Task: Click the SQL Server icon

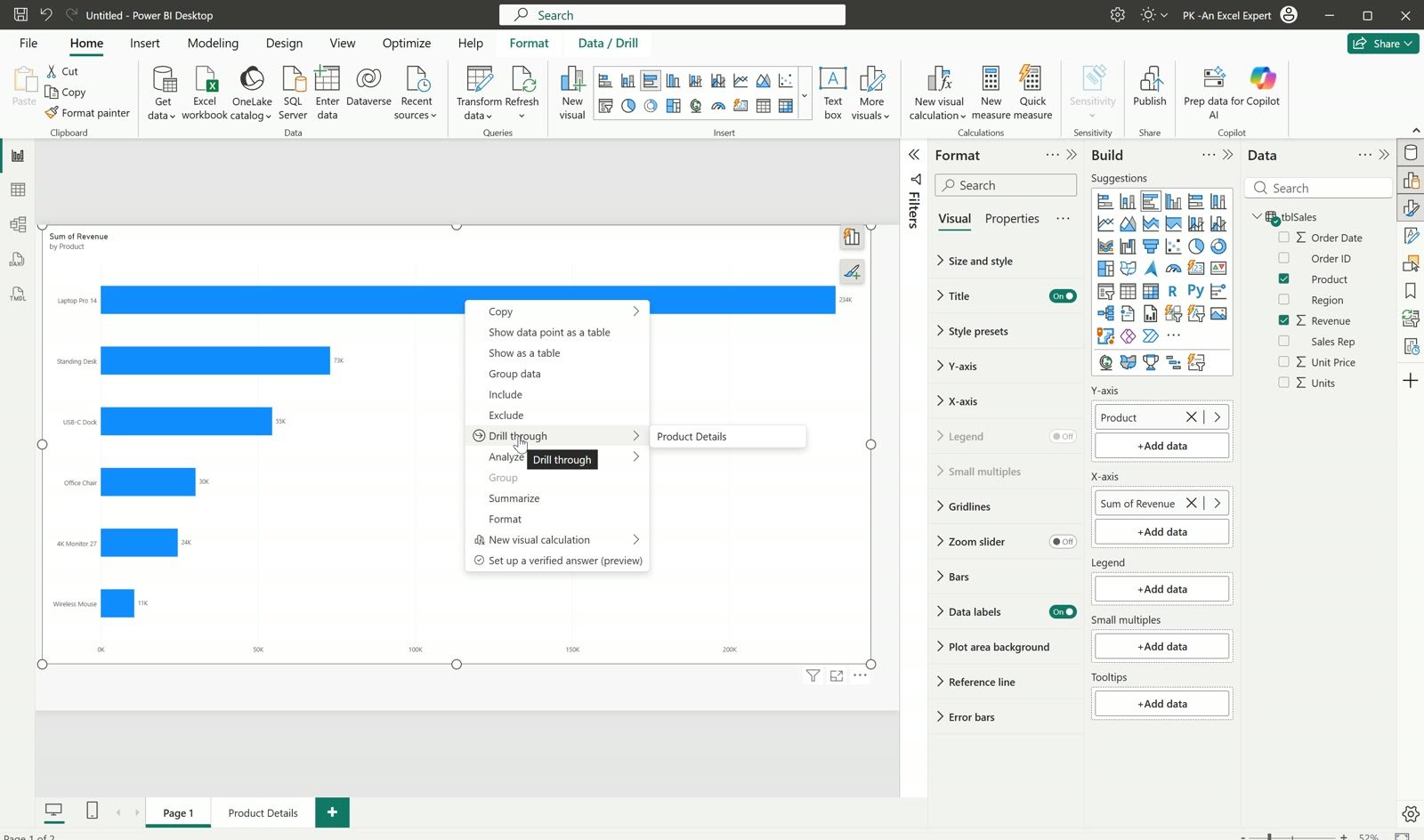Action: click(293, 93)
